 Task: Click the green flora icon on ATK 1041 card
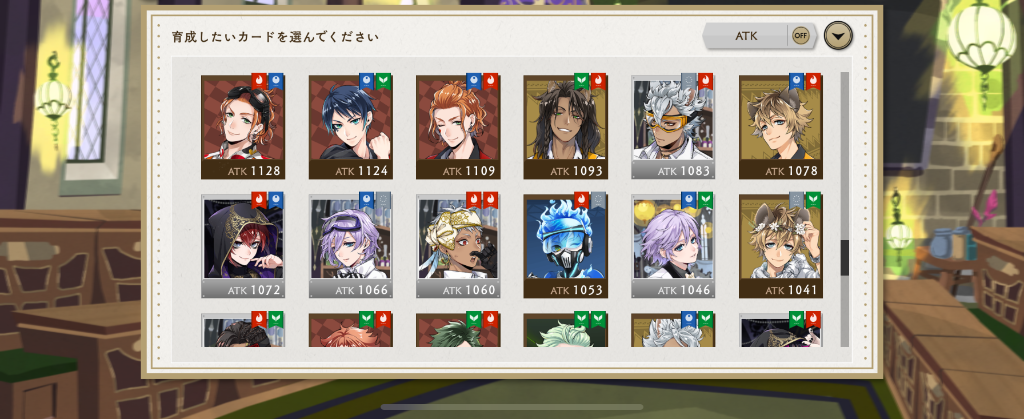(x=813, y=200)
